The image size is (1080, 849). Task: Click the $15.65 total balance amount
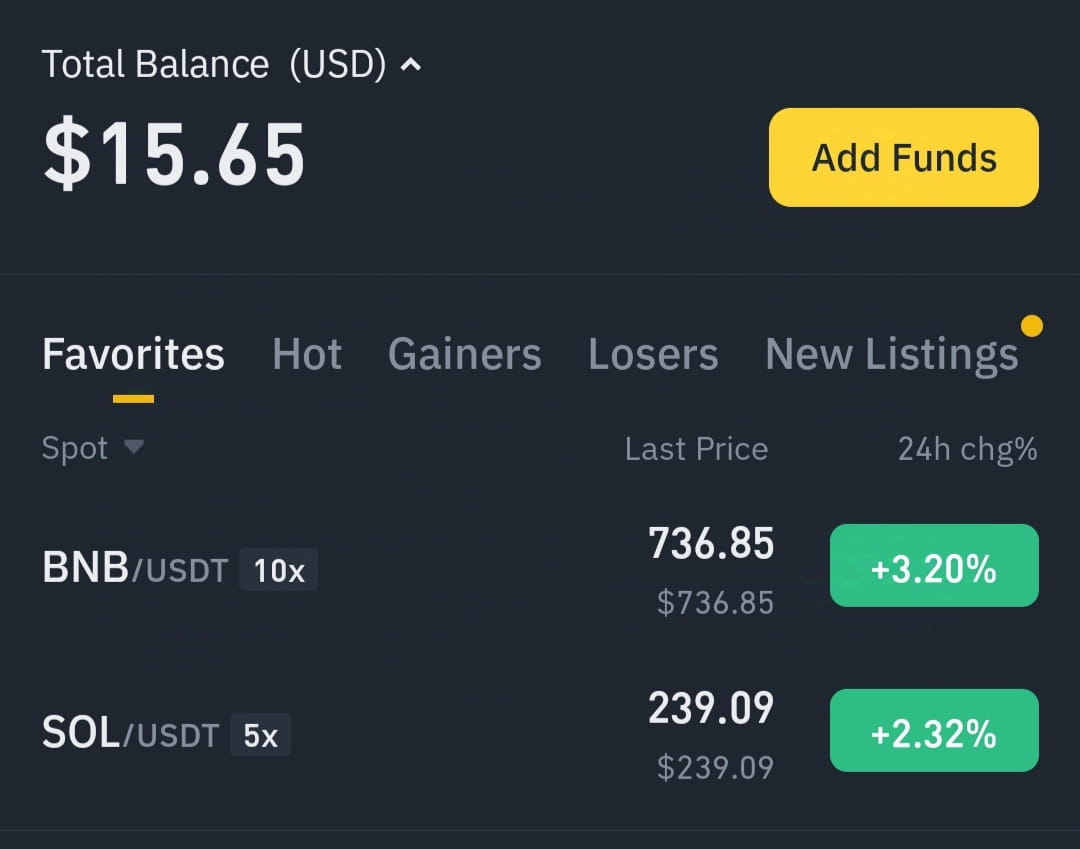174,153
